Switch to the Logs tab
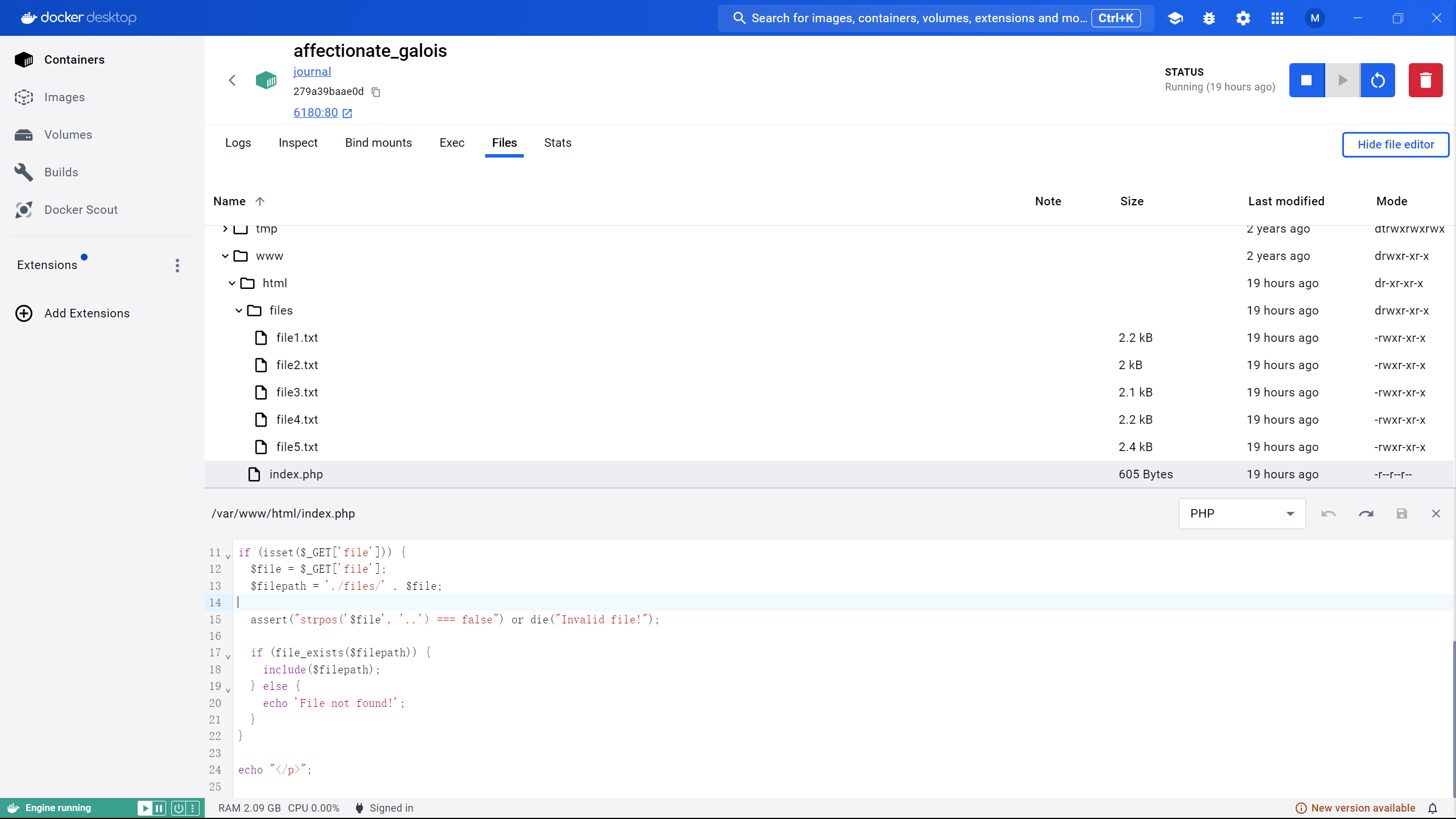 point(238,143)
